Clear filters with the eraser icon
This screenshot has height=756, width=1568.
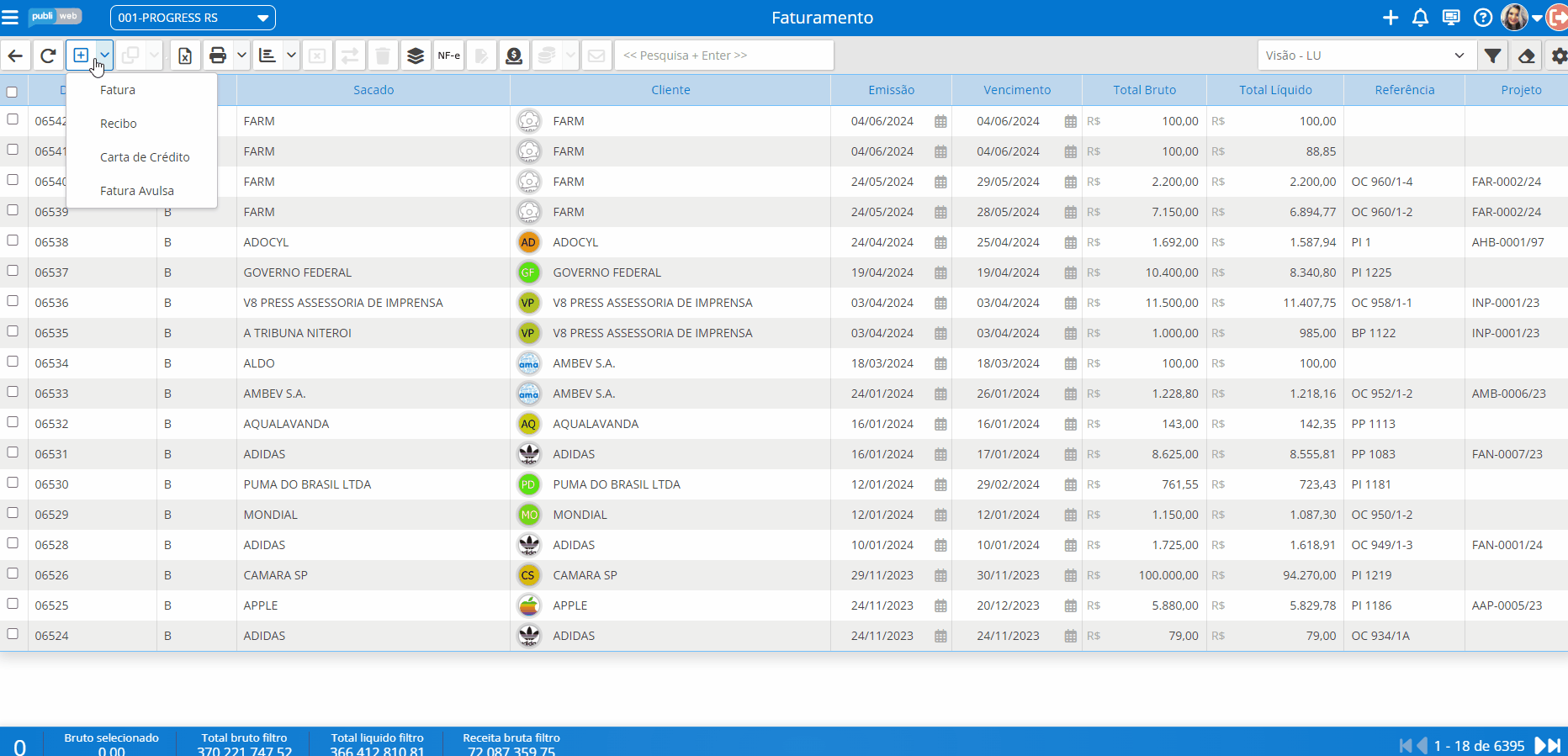[1527, 56]
